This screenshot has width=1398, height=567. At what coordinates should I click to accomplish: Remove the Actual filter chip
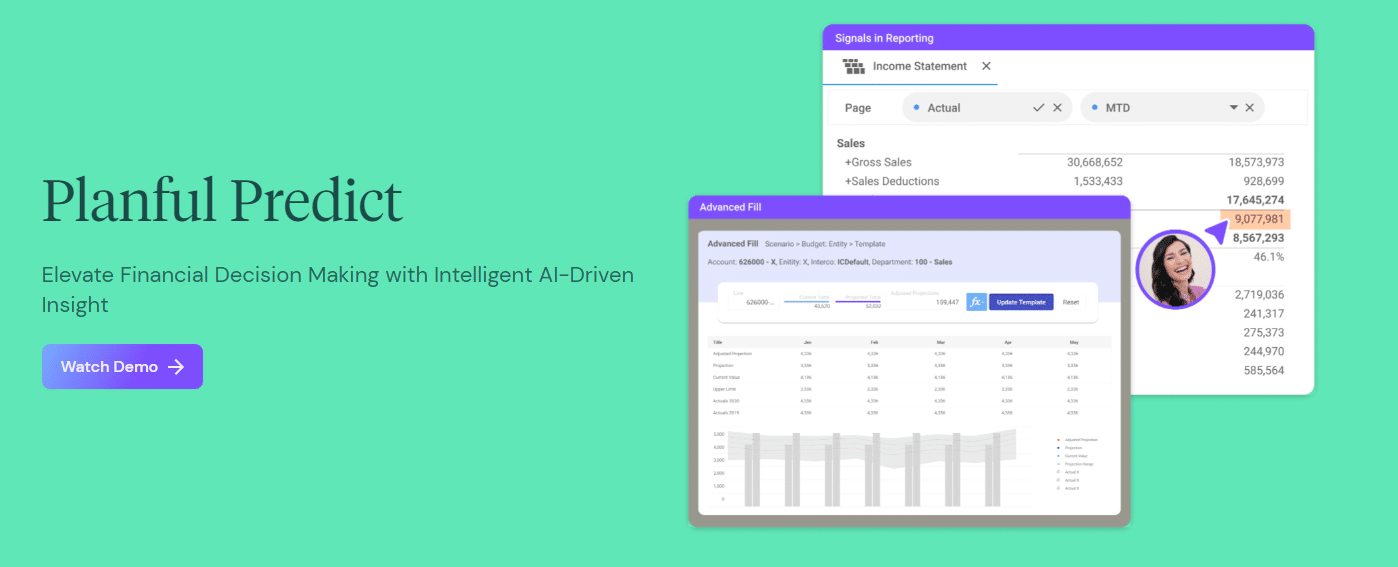tap(1057, 108)
